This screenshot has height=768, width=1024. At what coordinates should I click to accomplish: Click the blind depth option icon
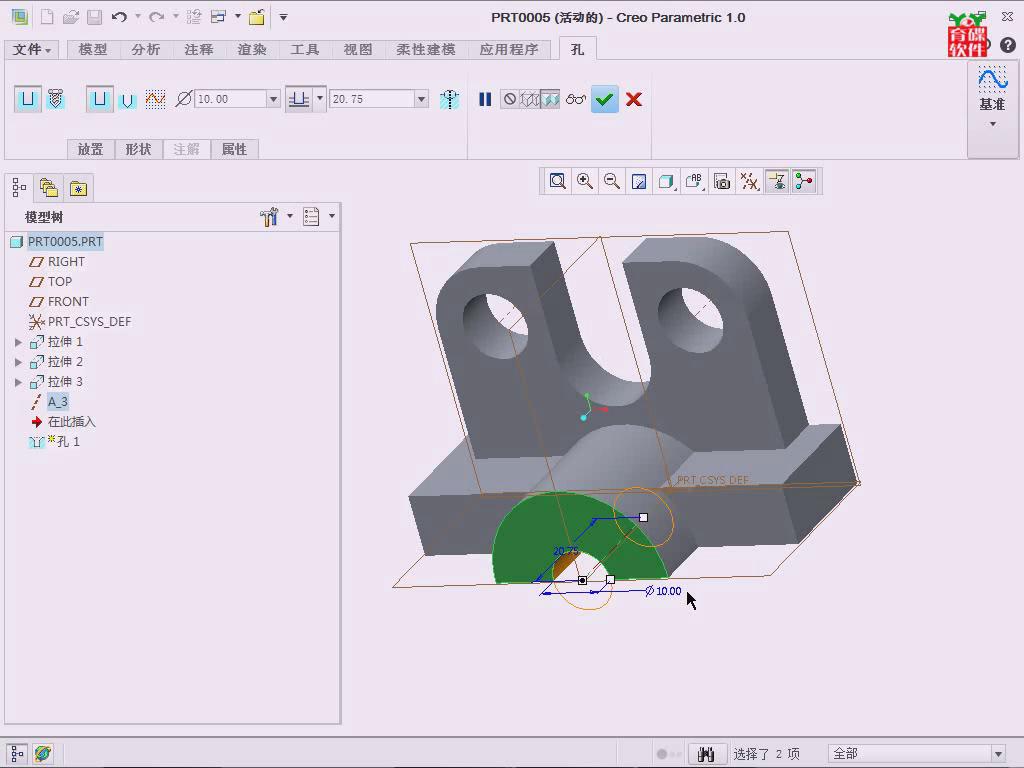pos(299,99)
